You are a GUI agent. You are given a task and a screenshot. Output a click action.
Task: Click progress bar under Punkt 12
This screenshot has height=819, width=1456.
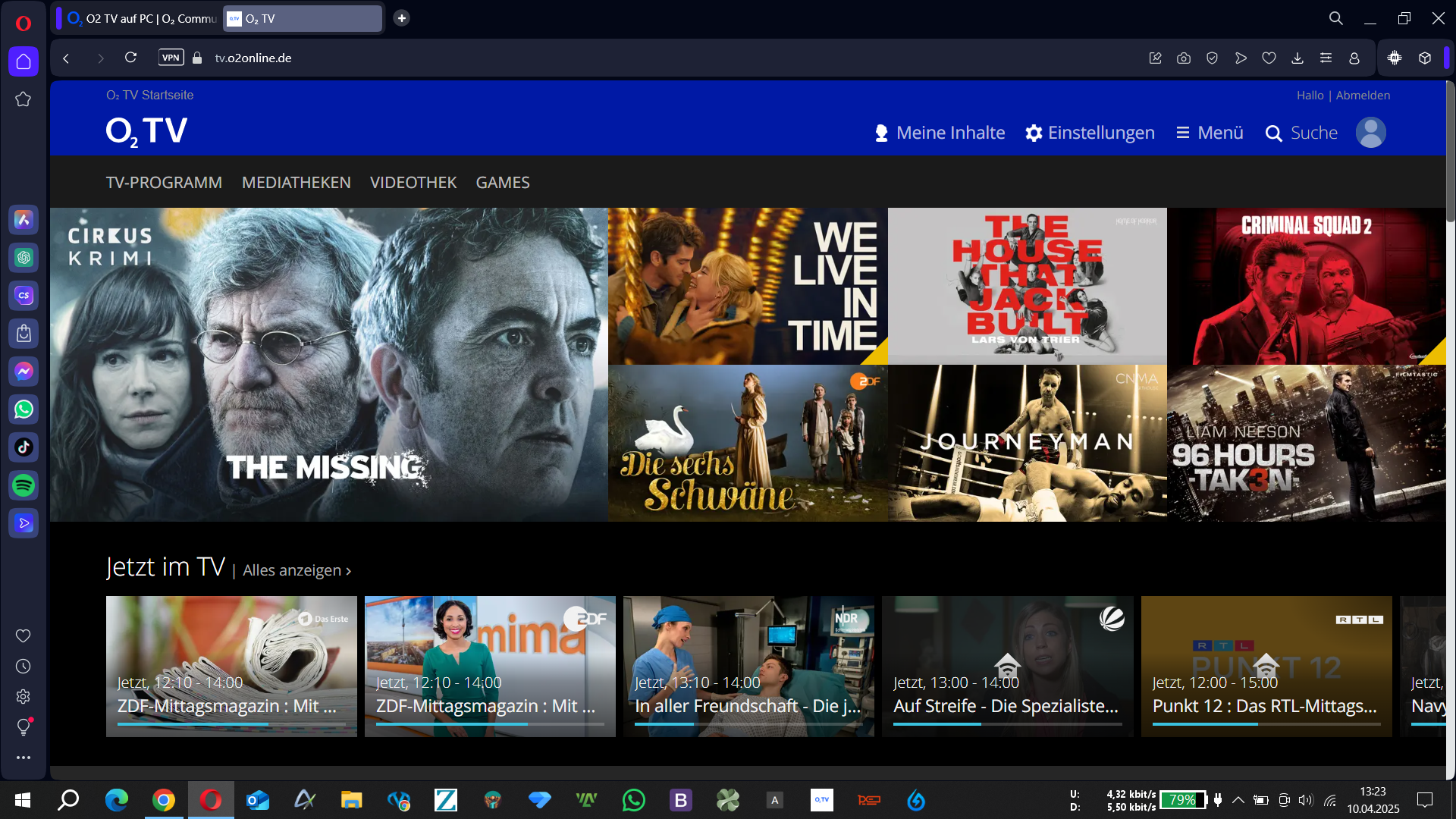pyautogui.click(x=1266, y=724)
